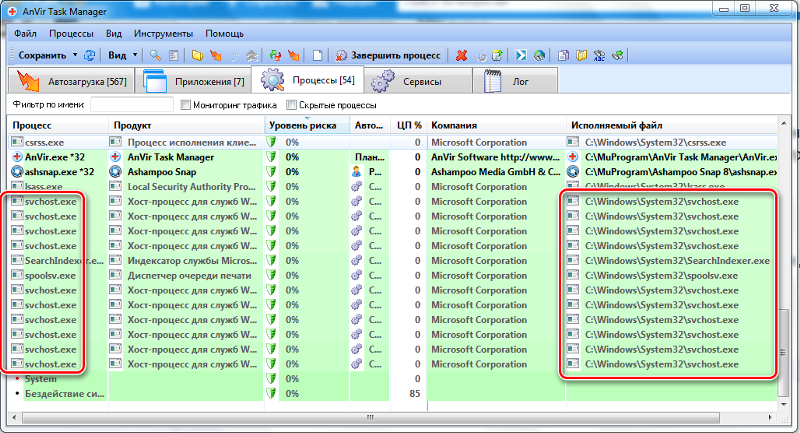Click the green-red restart process icon
The height and width of the screenshot is (433, 800).
coord(275,55)
